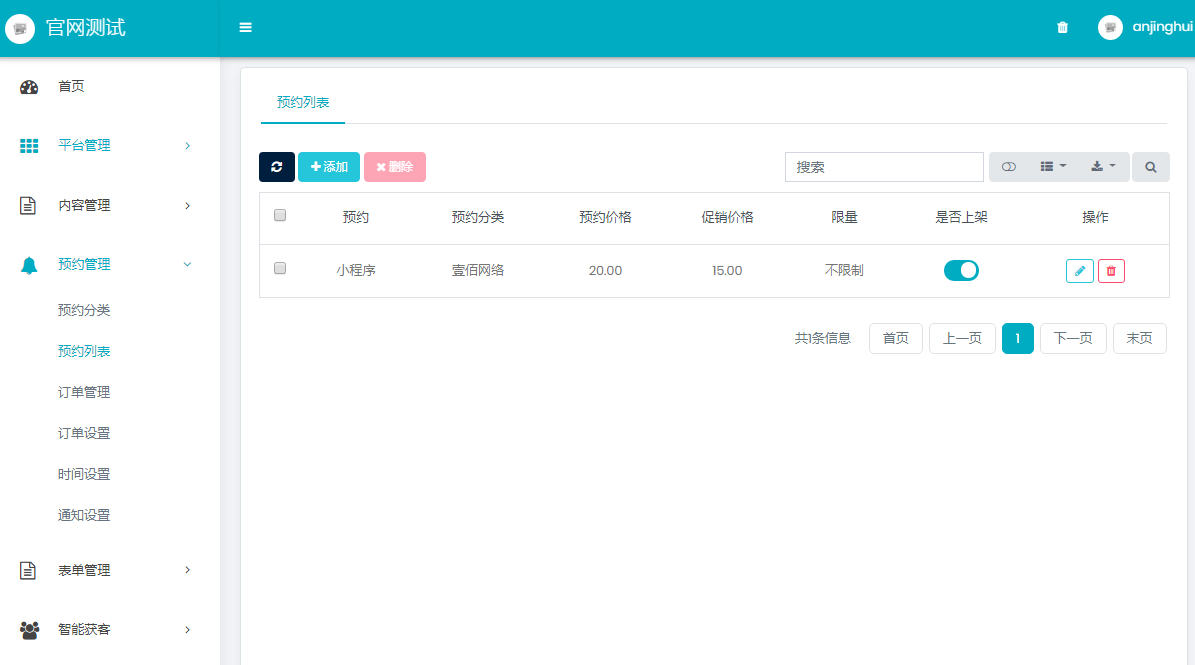Click the trash icon in top bar

click(1062, 28)
